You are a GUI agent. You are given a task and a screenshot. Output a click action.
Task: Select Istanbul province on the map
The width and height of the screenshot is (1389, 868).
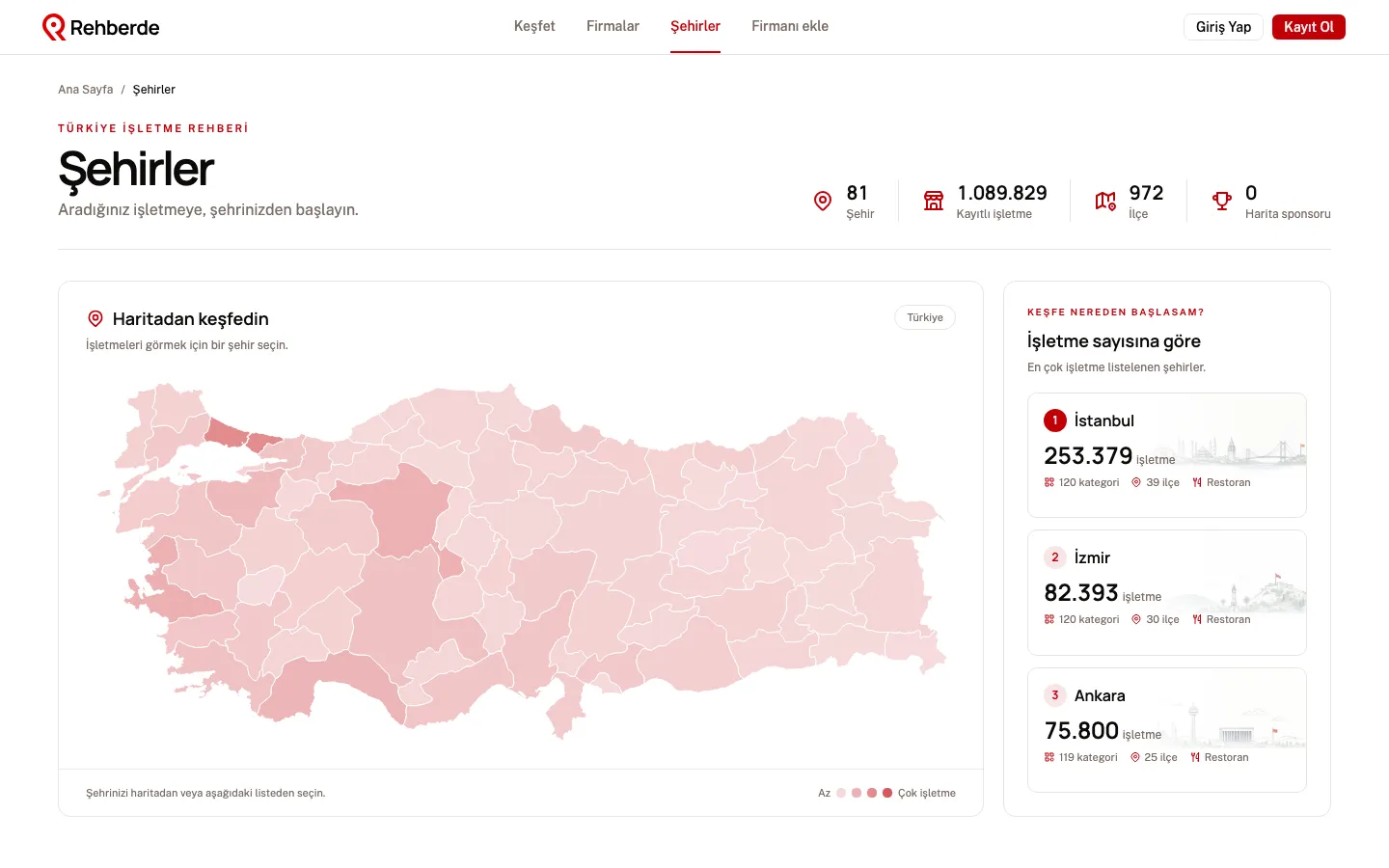coord(228,433)
